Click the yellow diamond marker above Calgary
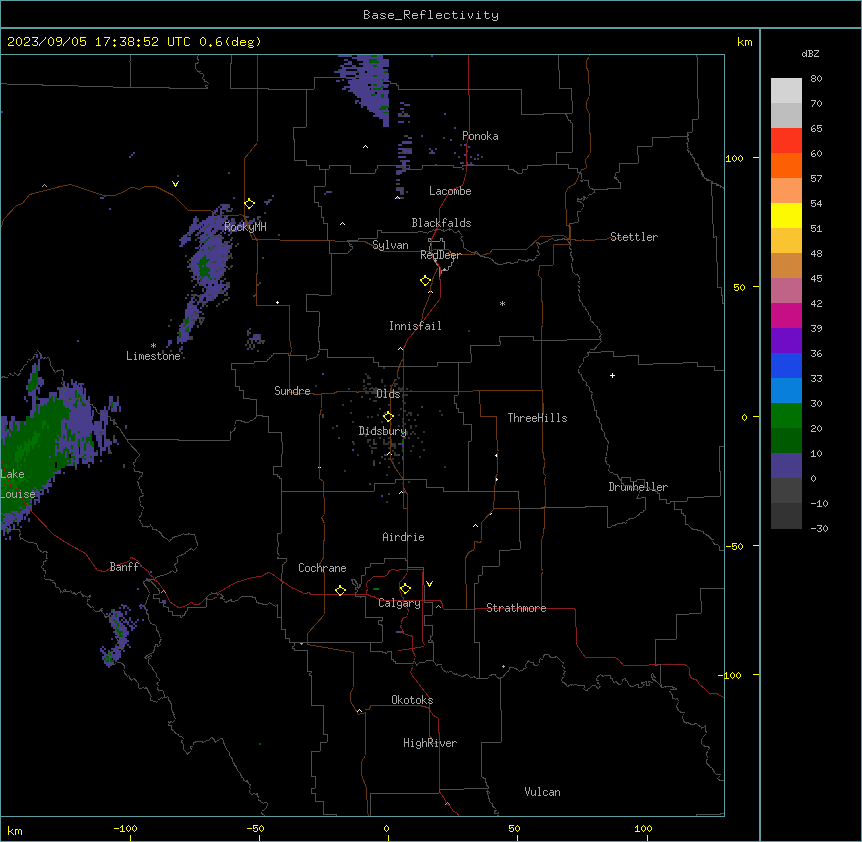Viewport: 862px width, 842px height. coord(405,589)
